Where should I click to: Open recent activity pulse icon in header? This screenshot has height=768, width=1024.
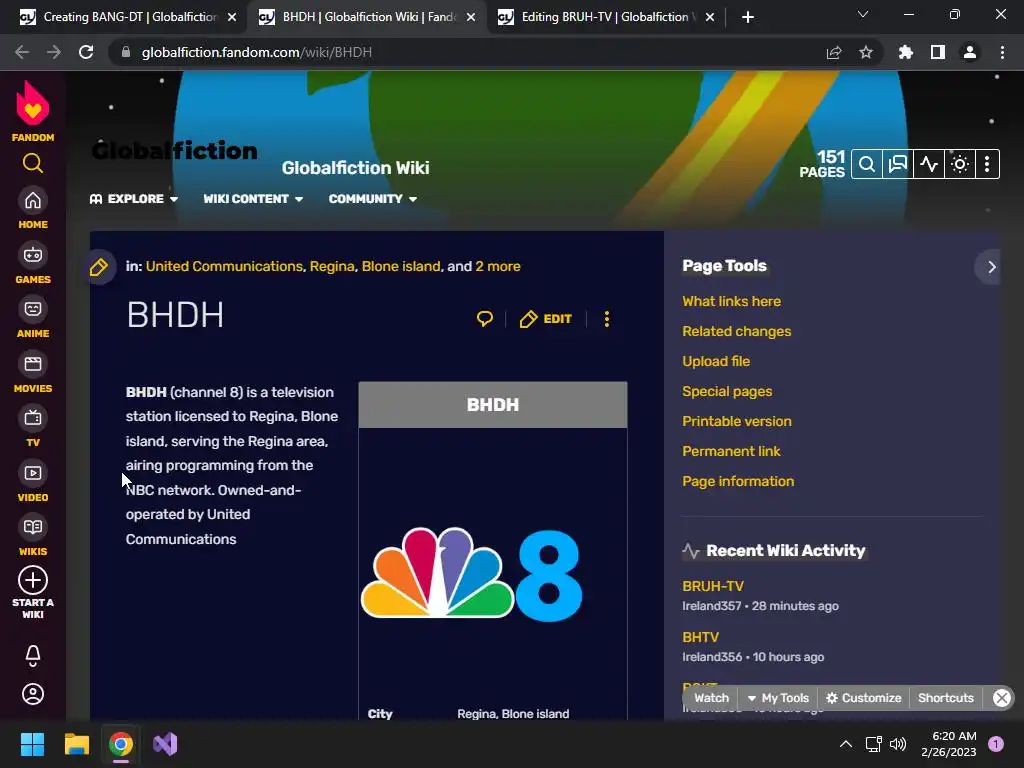929,164
